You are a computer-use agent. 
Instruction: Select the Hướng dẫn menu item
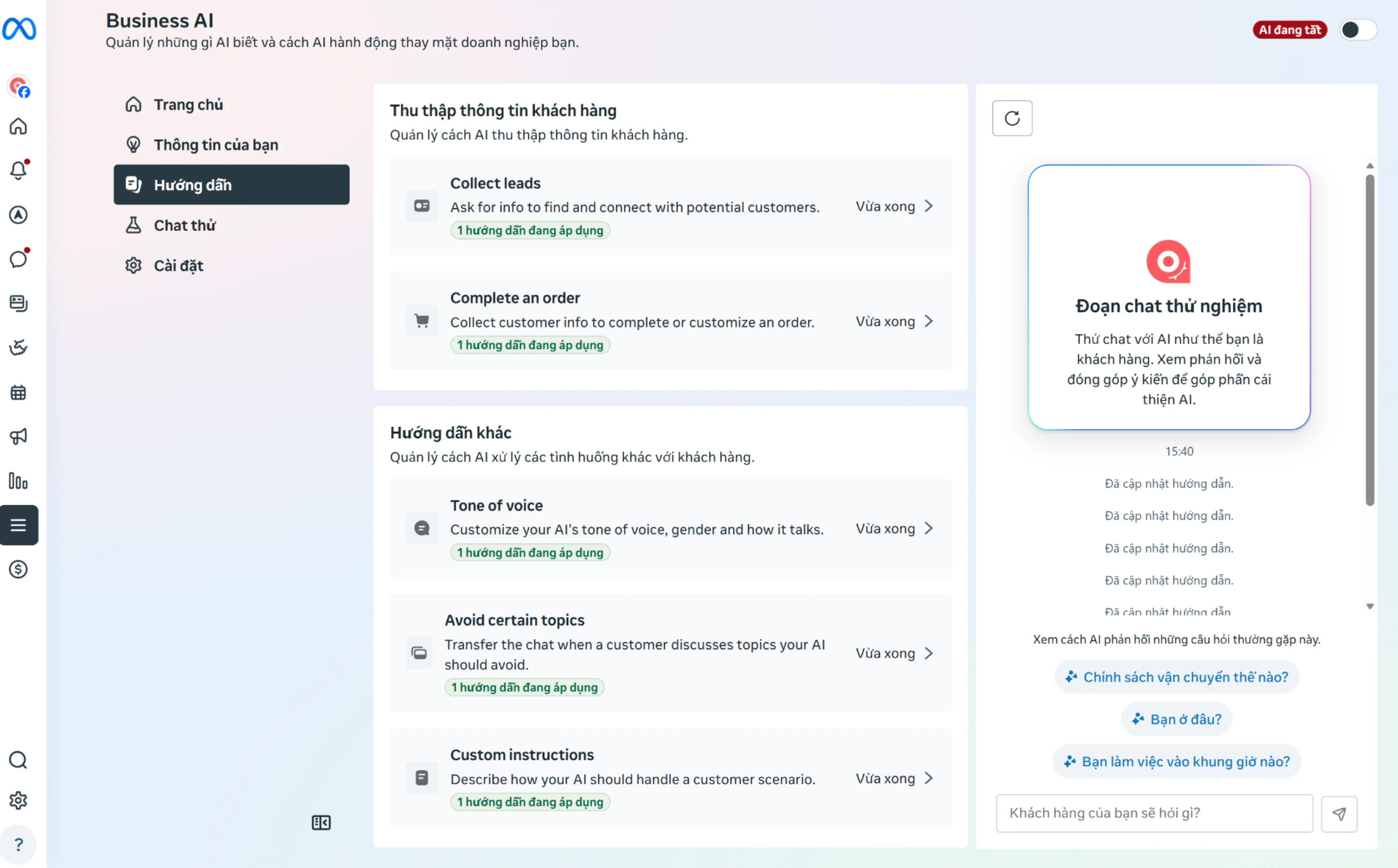click(231, 185)
